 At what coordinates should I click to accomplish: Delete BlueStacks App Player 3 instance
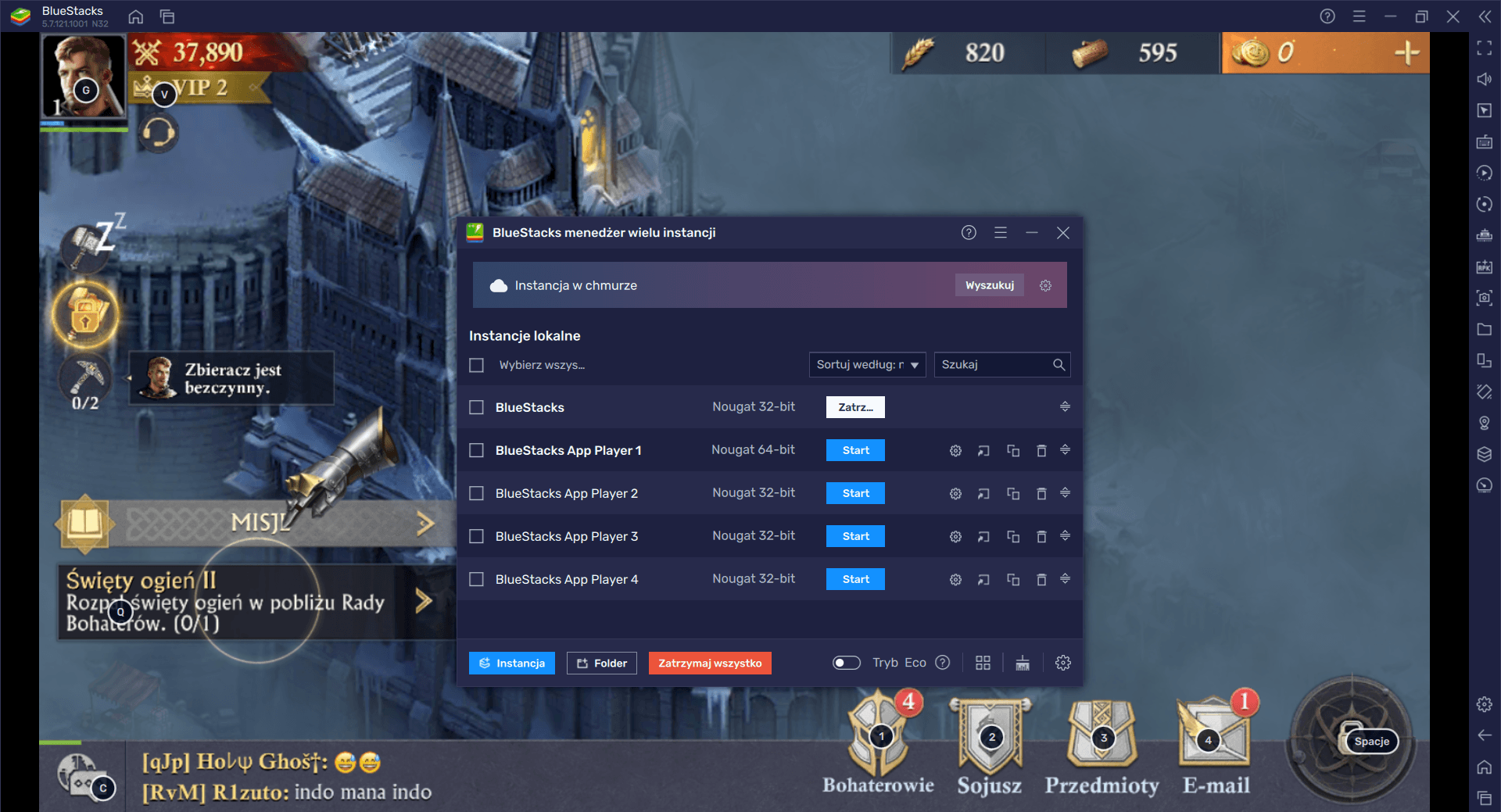1041,536
